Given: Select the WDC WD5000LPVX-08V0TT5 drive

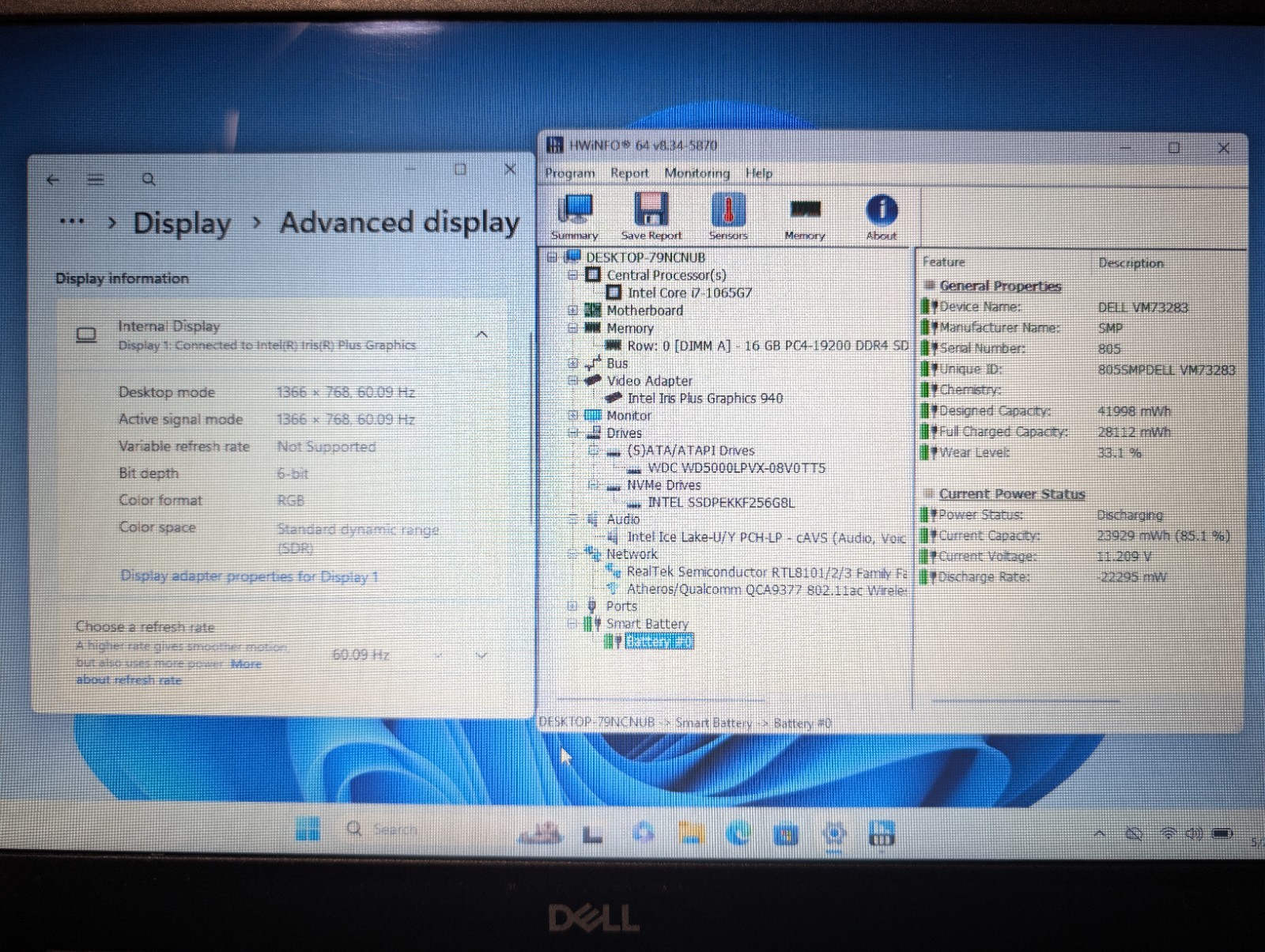Looking at the screenshot, I should point(736,467).
